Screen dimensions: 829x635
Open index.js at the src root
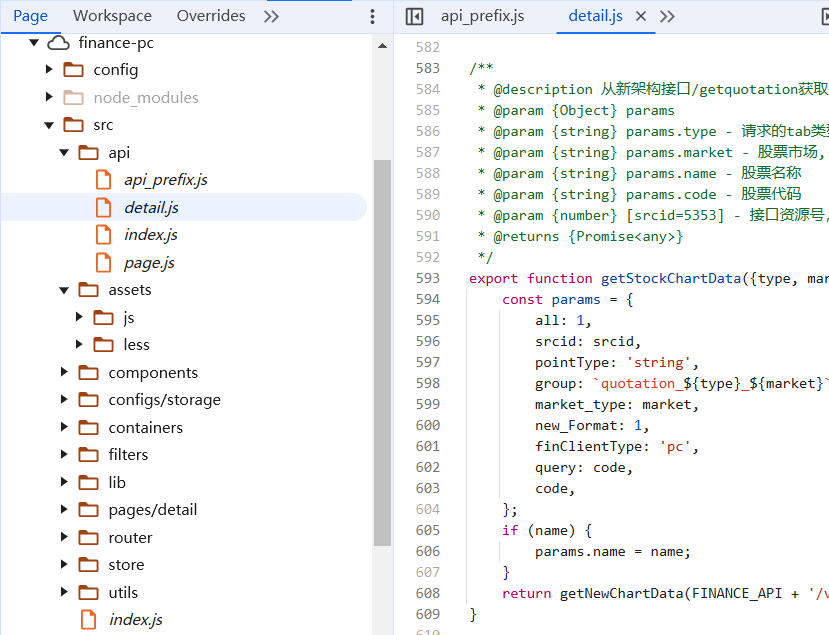(x=136, y=620)
